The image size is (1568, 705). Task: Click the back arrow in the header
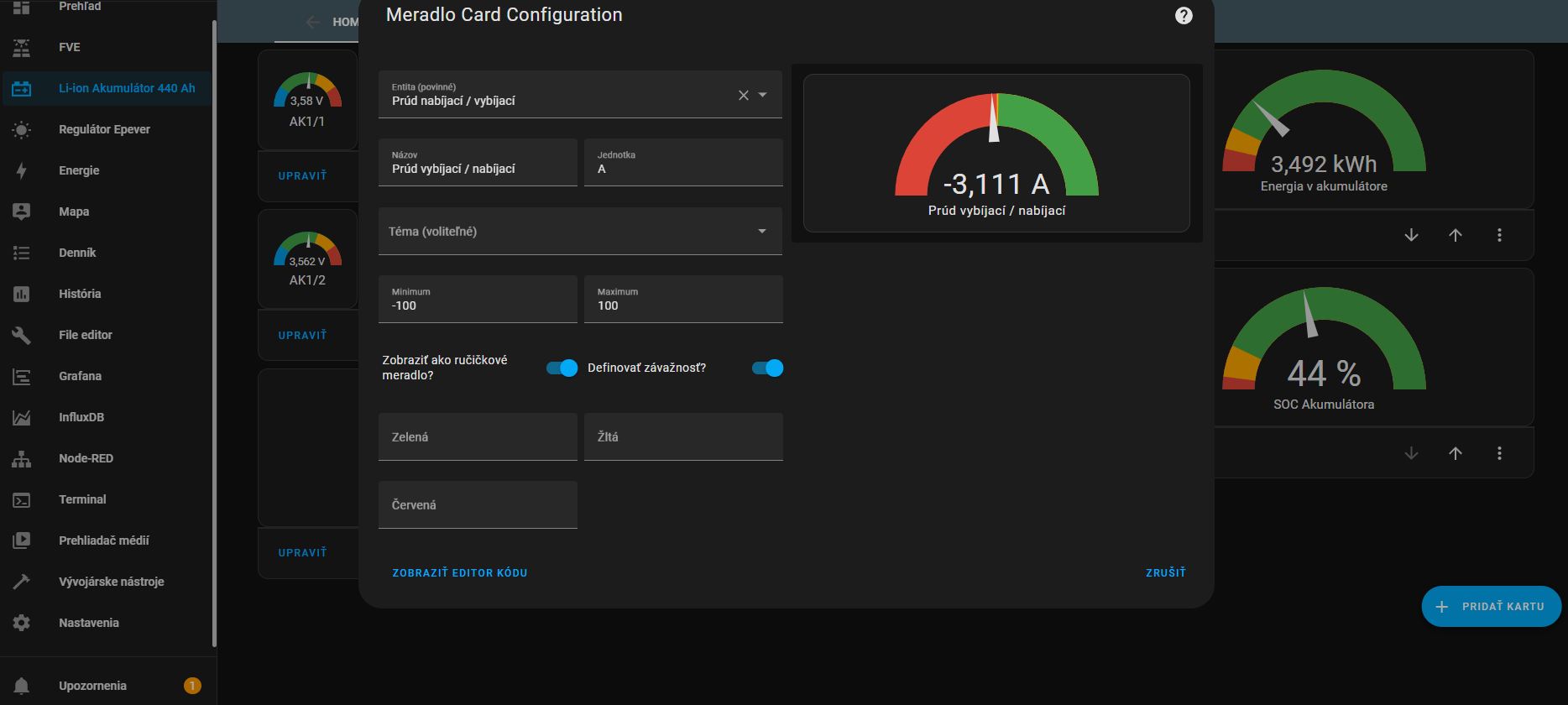(x=313, y=22)
